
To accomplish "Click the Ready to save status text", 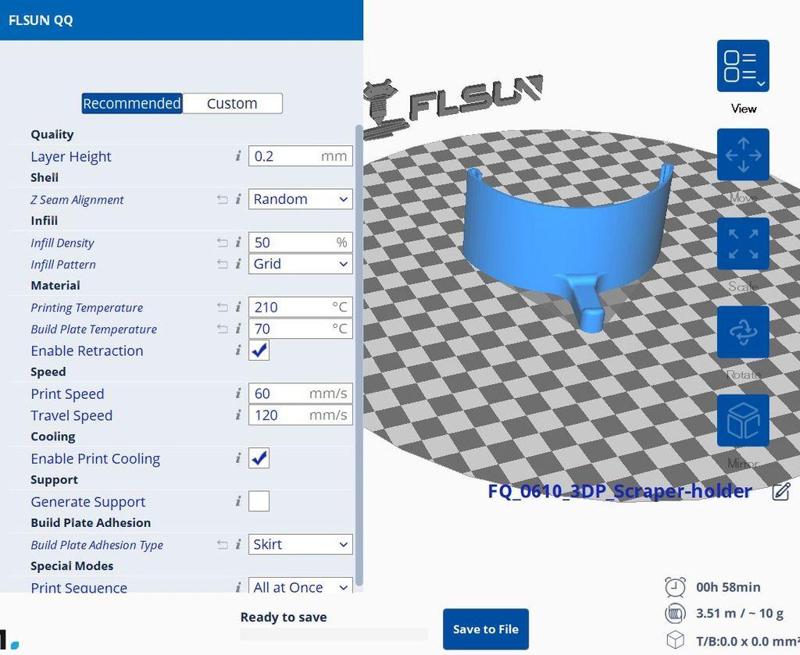I will click(283, 617).
